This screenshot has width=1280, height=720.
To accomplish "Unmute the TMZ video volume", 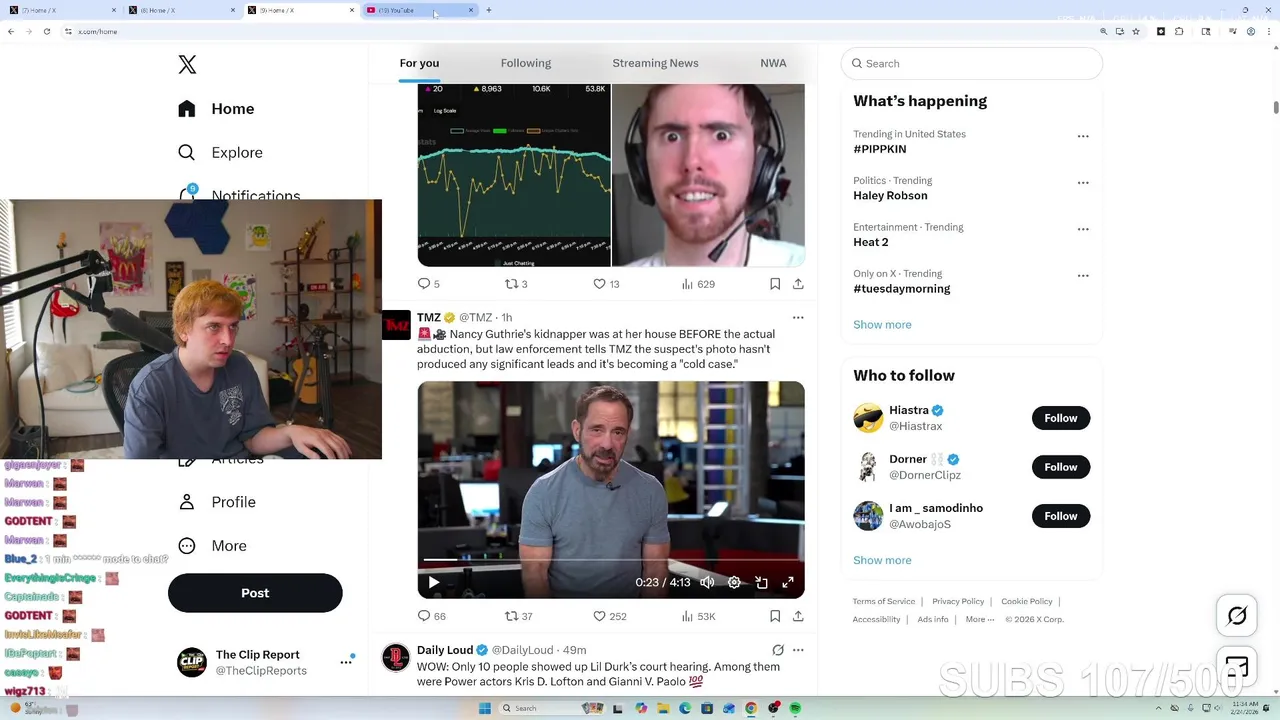I will point(707,582).
